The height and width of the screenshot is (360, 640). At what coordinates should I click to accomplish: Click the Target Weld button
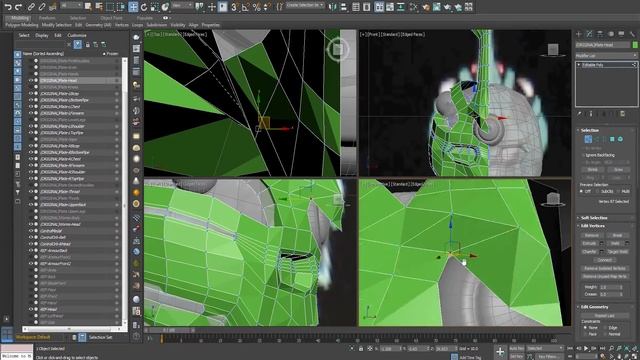(617, 252)
